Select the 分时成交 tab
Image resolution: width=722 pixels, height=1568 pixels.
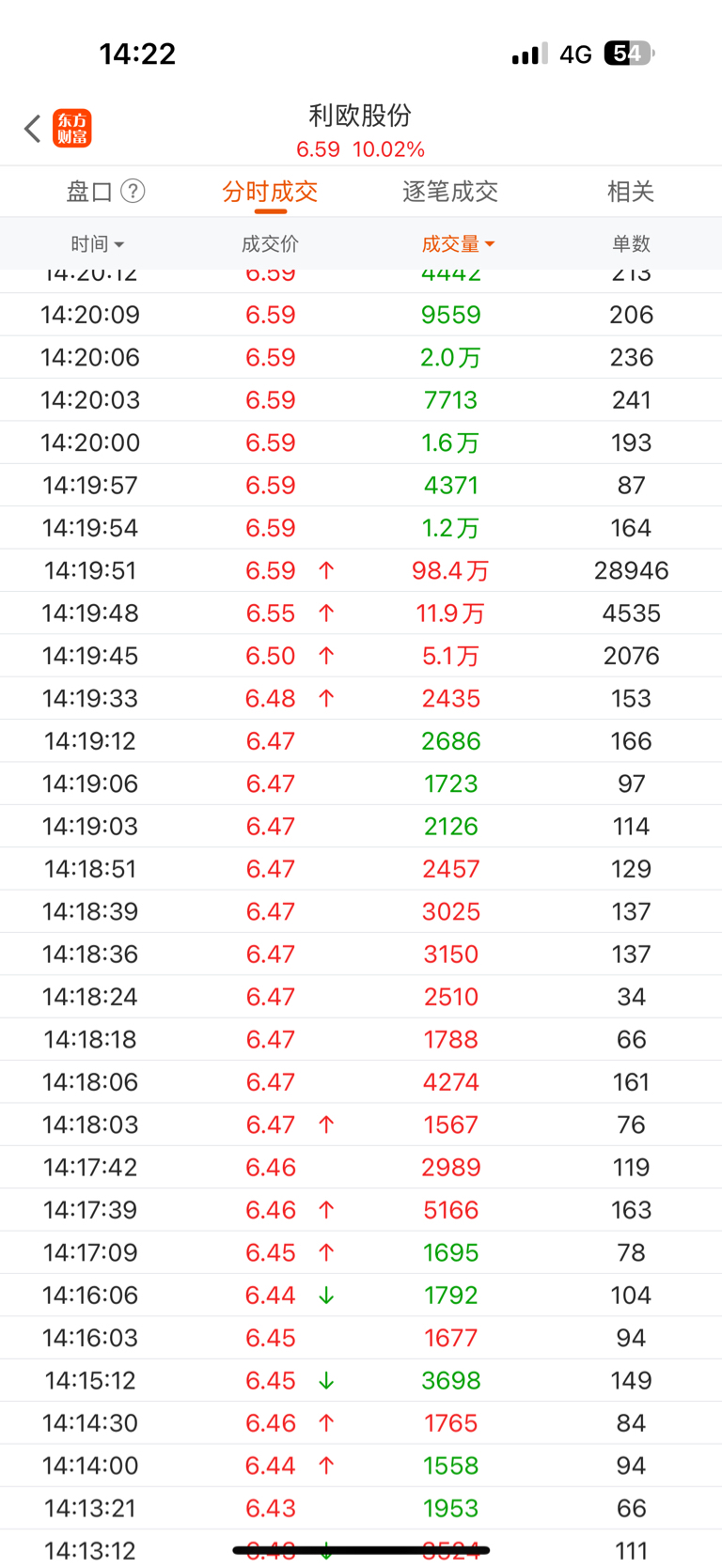coord(270,192)
